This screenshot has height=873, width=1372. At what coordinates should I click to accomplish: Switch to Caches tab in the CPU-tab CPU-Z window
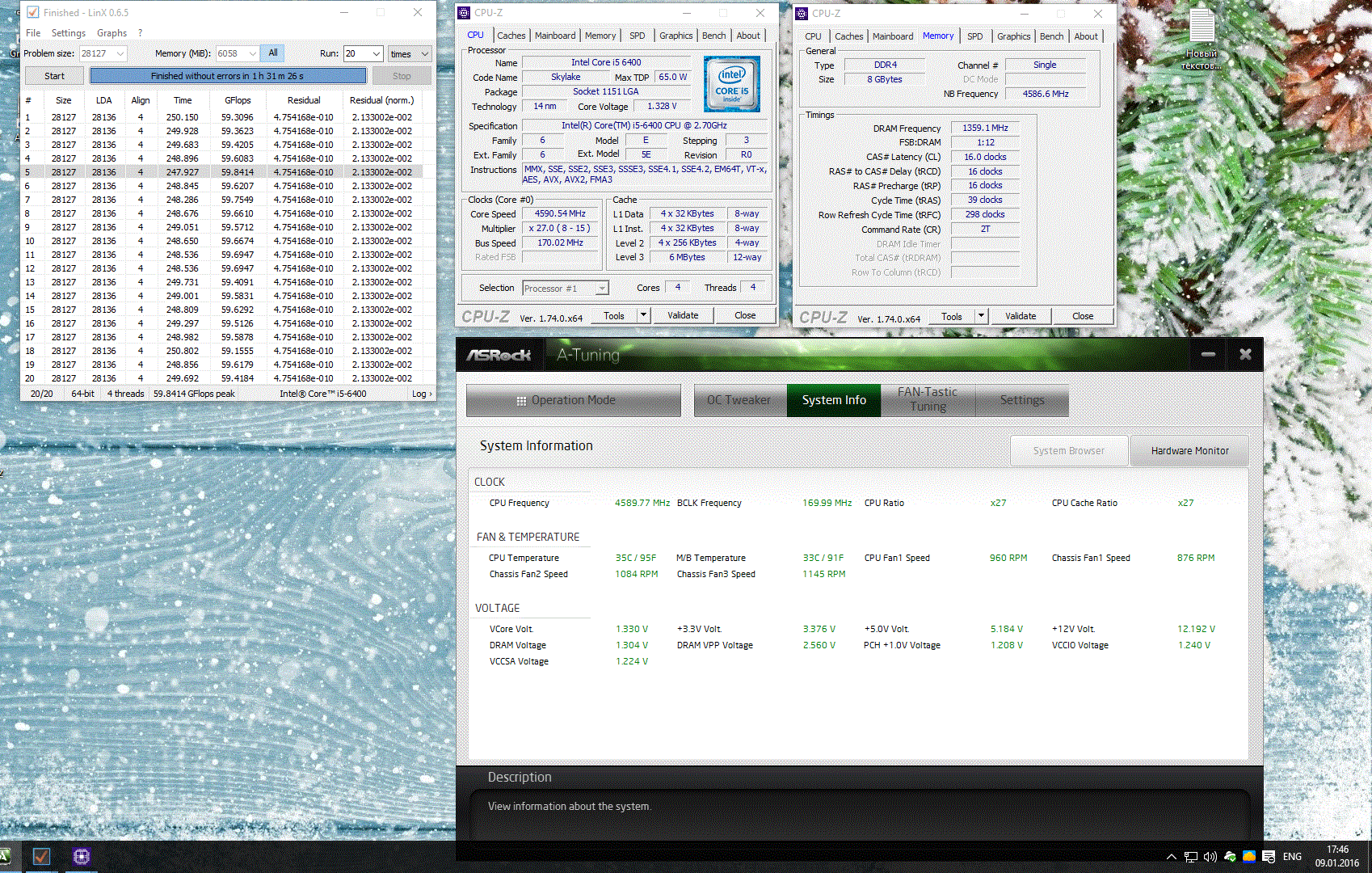511,36
